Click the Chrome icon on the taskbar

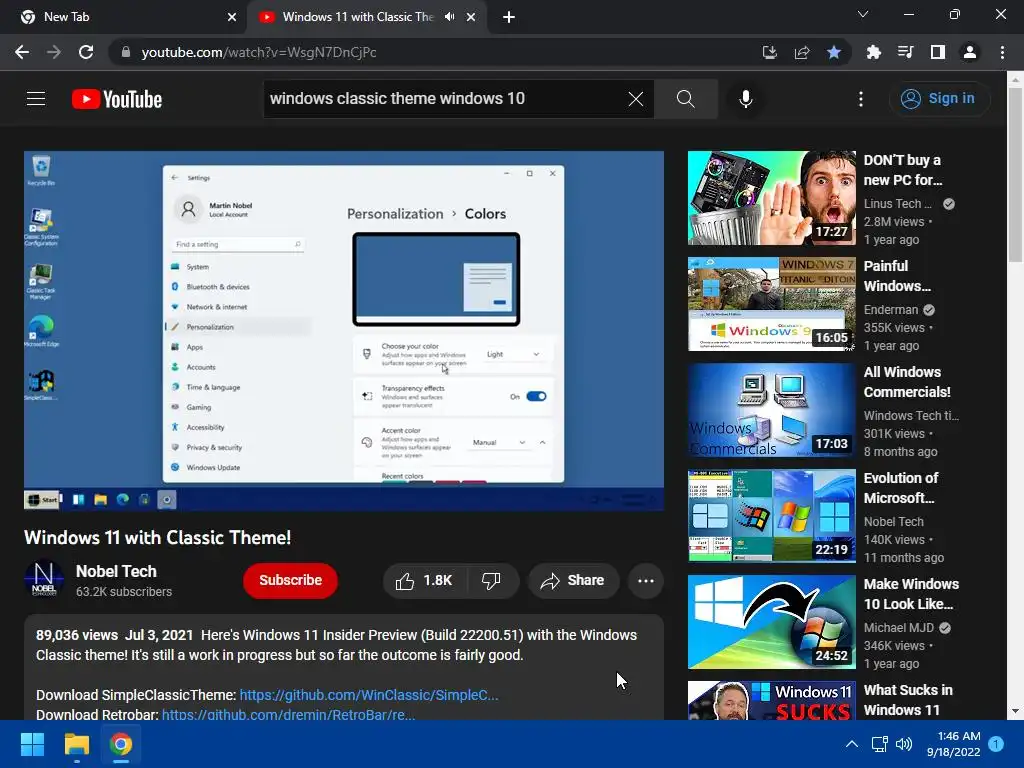pos(121,744)
